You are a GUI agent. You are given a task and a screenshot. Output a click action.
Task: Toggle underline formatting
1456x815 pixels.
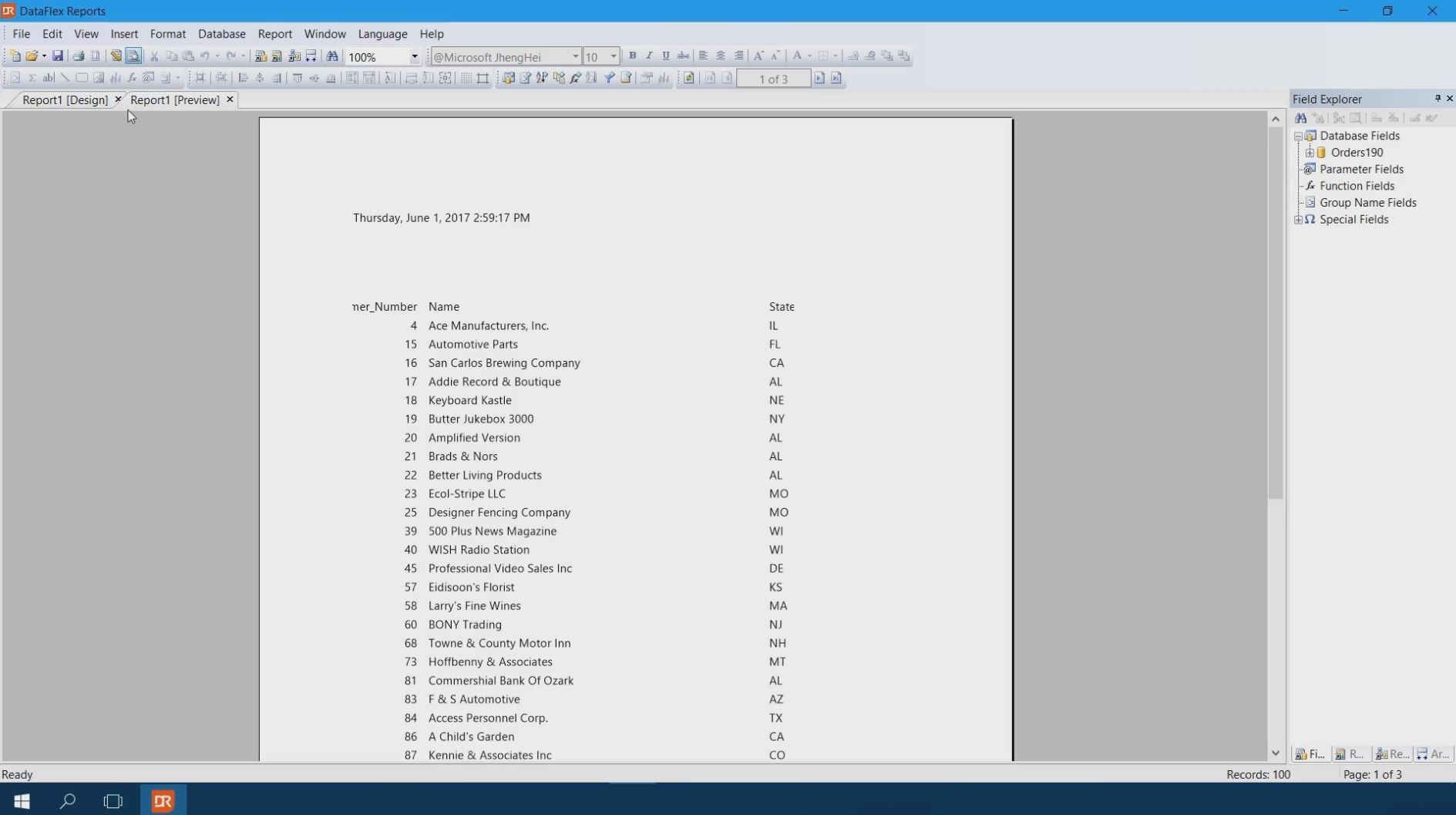point(666,56)
